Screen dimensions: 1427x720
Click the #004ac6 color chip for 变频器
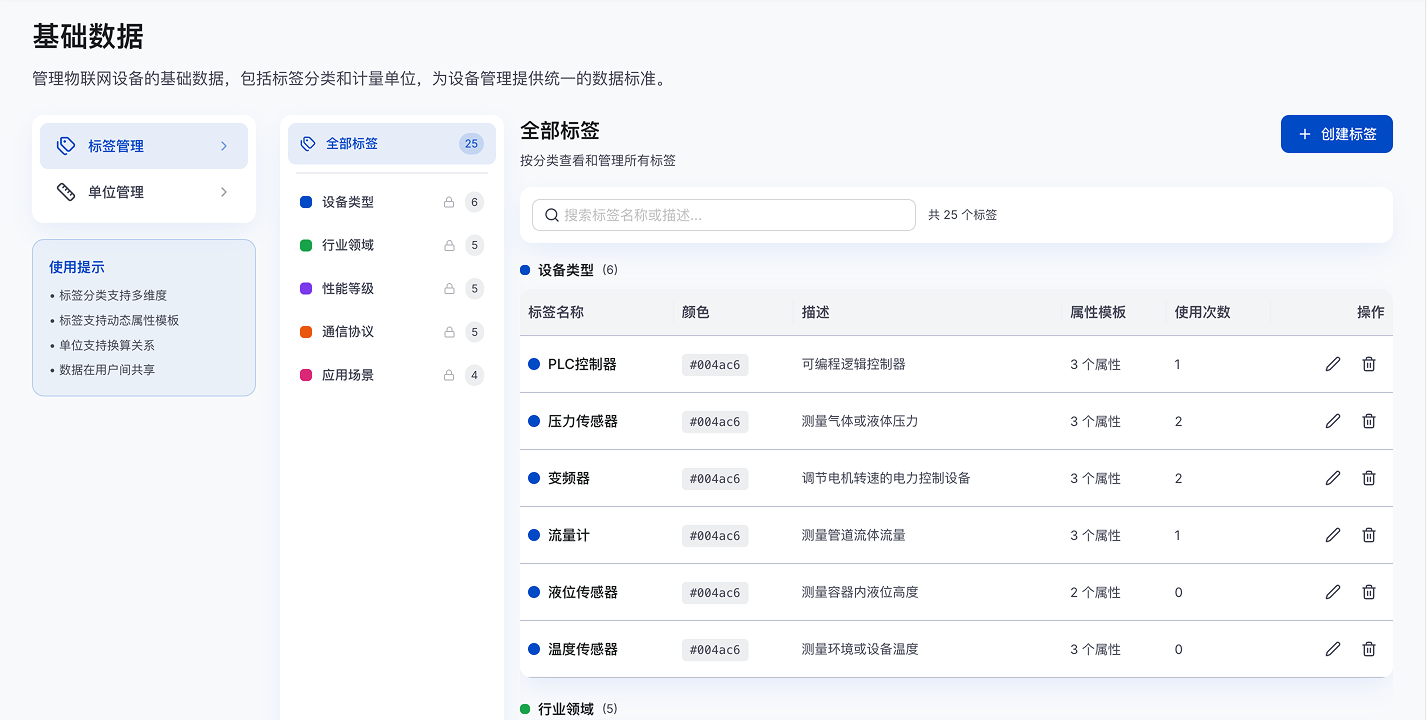(715, 479)
